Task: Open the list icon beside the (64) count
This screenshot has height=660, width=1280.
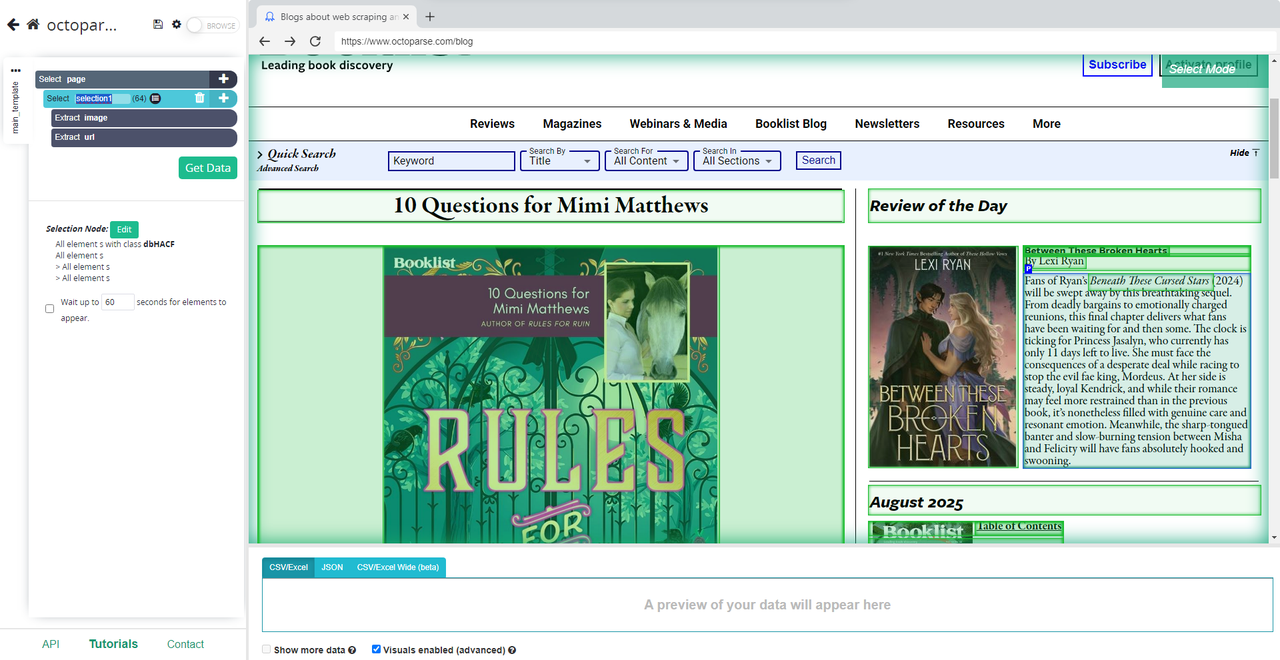Action: point(155,98)
